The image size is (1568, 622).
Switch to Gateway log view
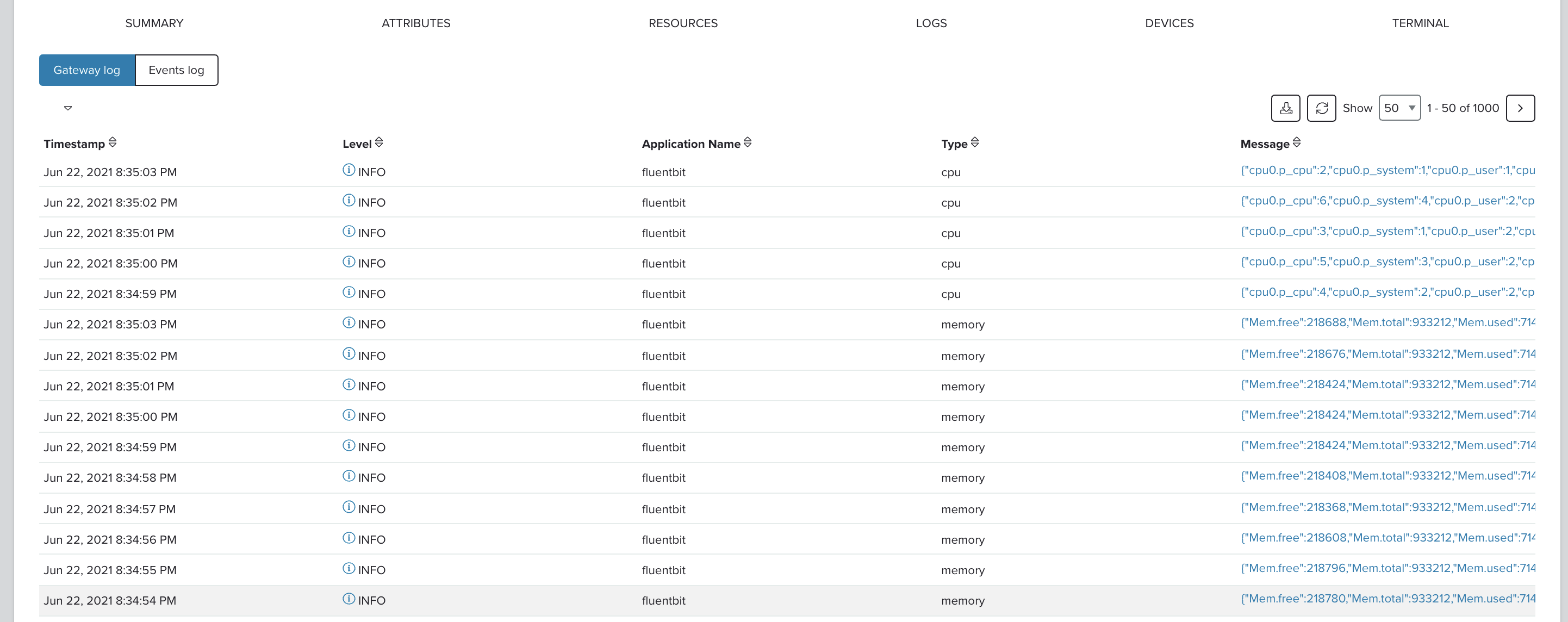click(x=87, y=70)
